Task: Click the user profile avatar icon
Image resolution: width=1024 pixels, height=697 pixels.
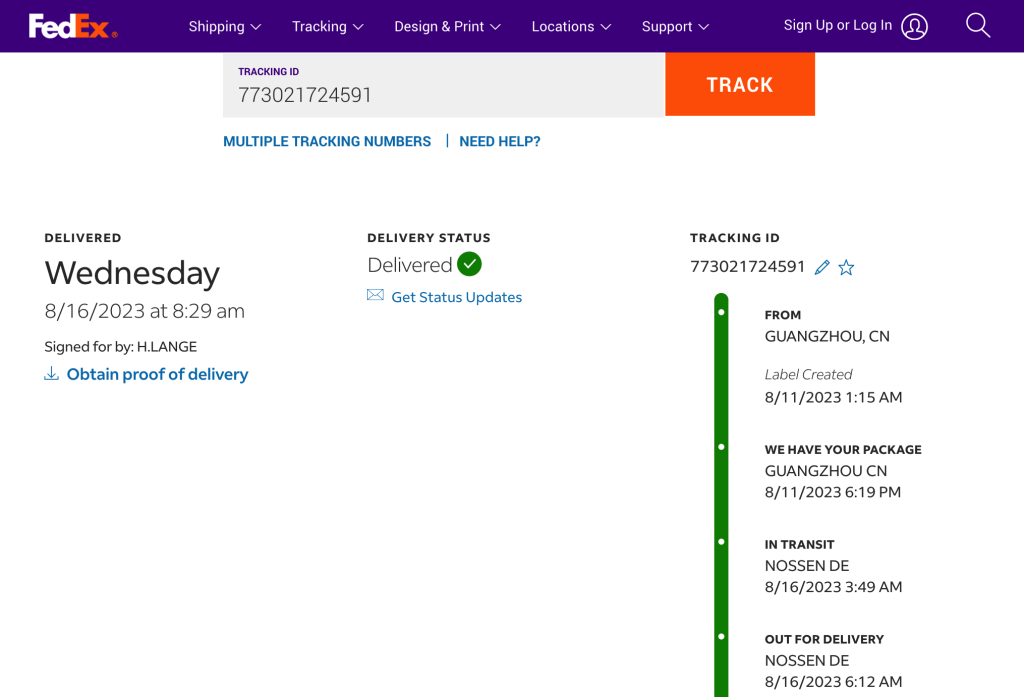Action: 914,27
